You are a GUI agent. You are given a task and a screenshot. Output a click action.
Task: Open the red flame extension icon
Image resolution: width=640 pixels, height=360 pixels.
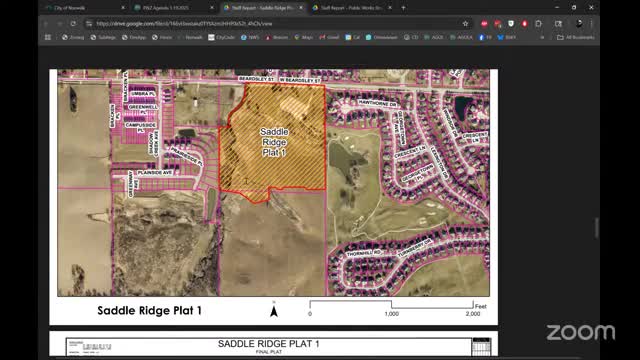(524, 24)
